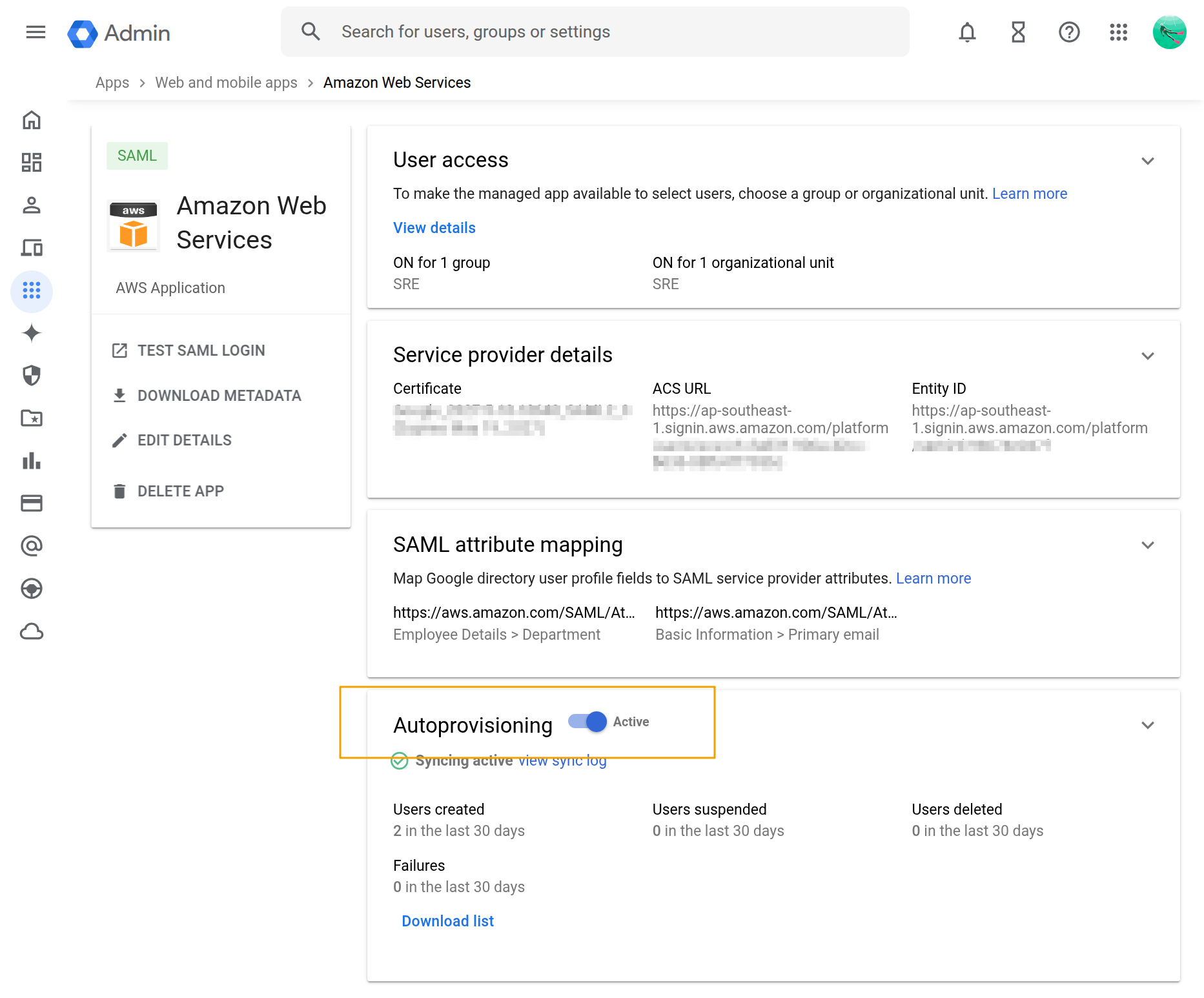Click the search magnifier icon
The width and height of the screenshot is (1204, 998).
(311, 32)
